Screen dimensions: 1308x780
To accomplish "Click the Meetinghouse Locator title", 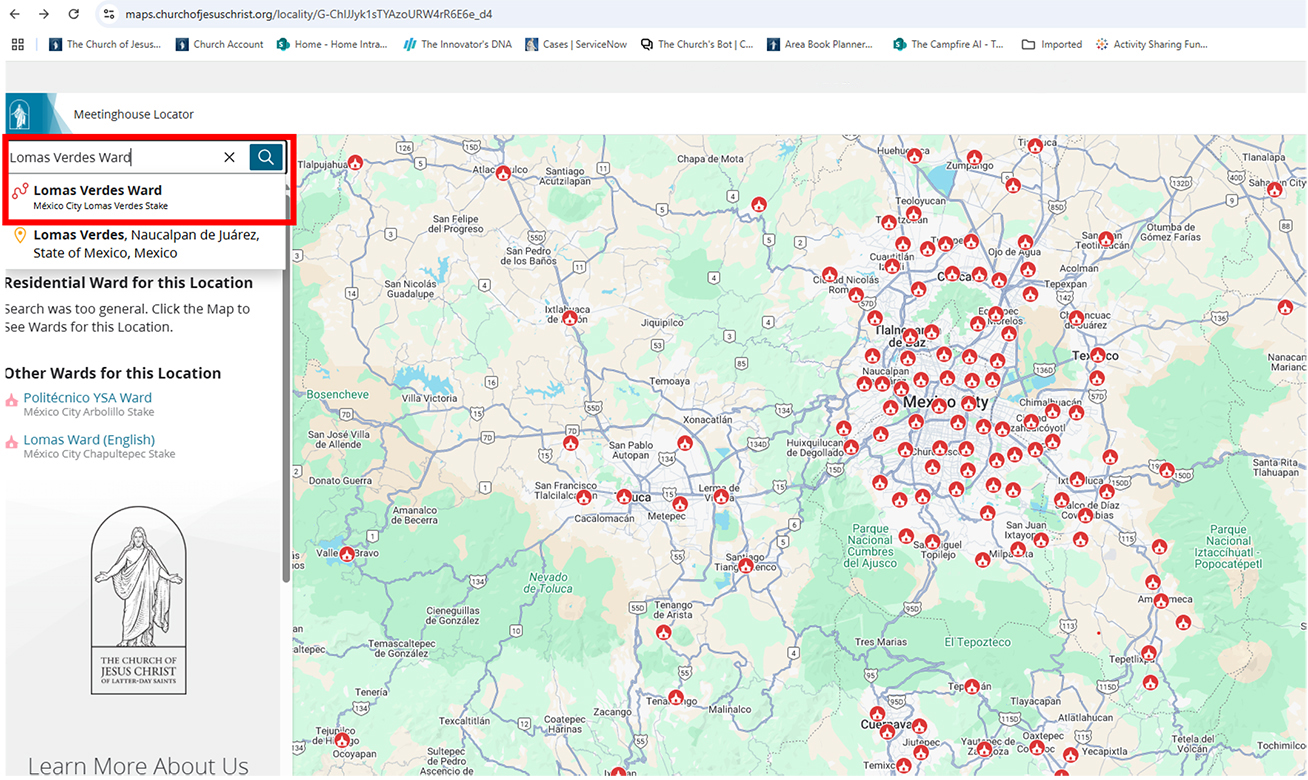I will [133, 114].
